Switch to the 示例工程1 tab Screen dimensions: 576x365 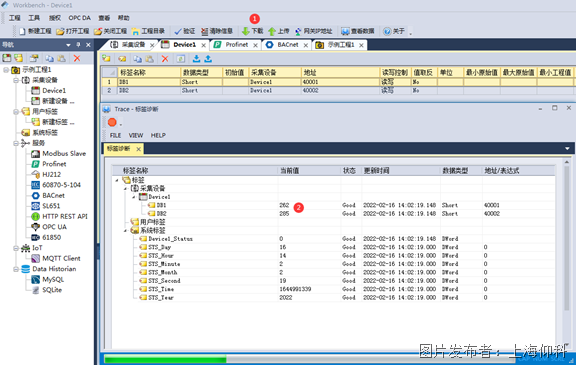click(x=341, y=44)
